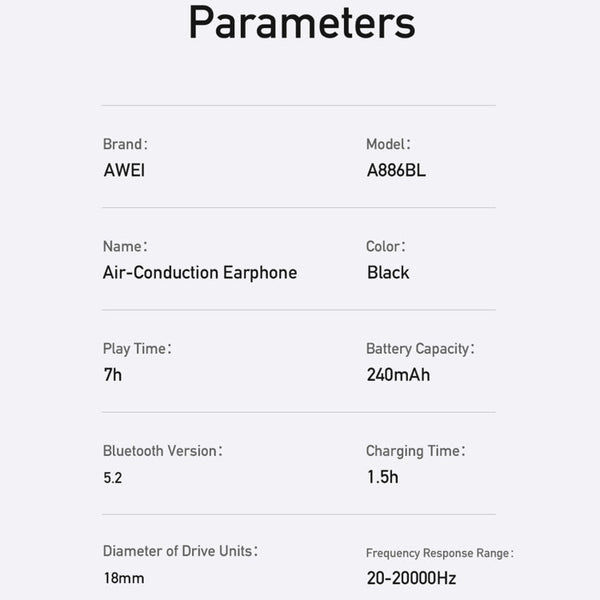
Task: Click the 5.2 Bluetooth version value
Action: (112, 478)
